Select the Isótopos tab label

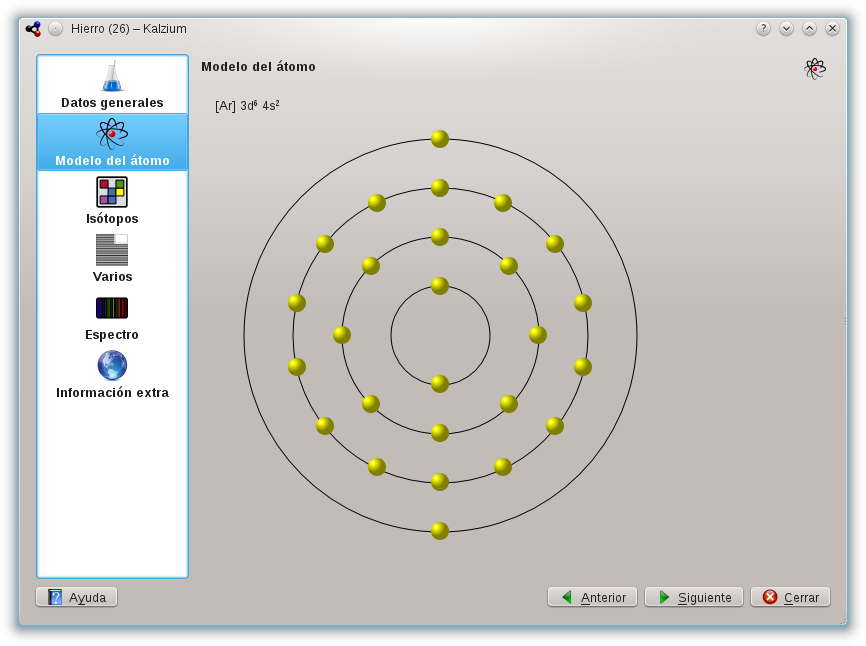click(x=112, y=219)
